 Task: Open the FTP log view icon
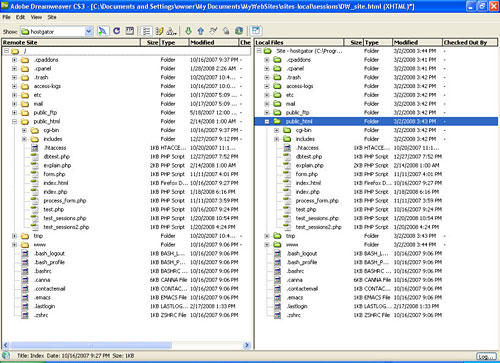130,31
